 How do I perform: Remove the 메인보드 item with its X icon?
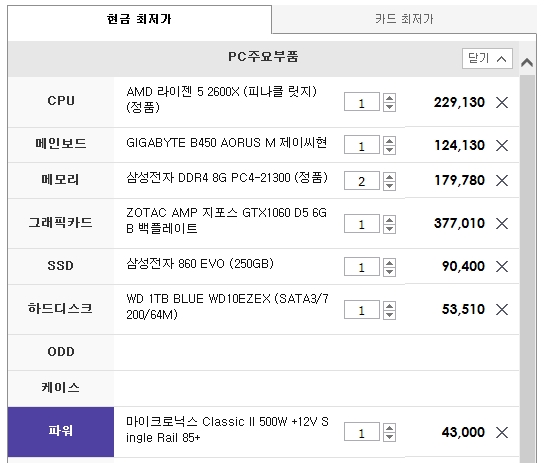tap(502, 145)
